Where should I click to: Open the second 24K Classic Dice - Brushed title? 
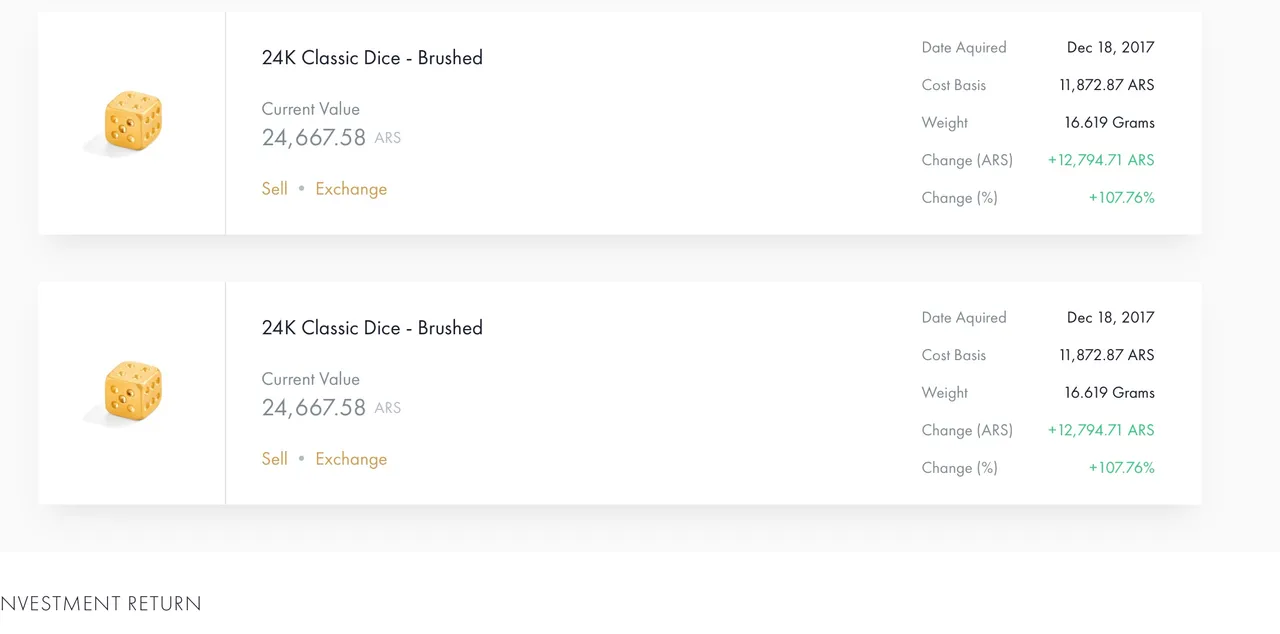(x=372, y=328)
